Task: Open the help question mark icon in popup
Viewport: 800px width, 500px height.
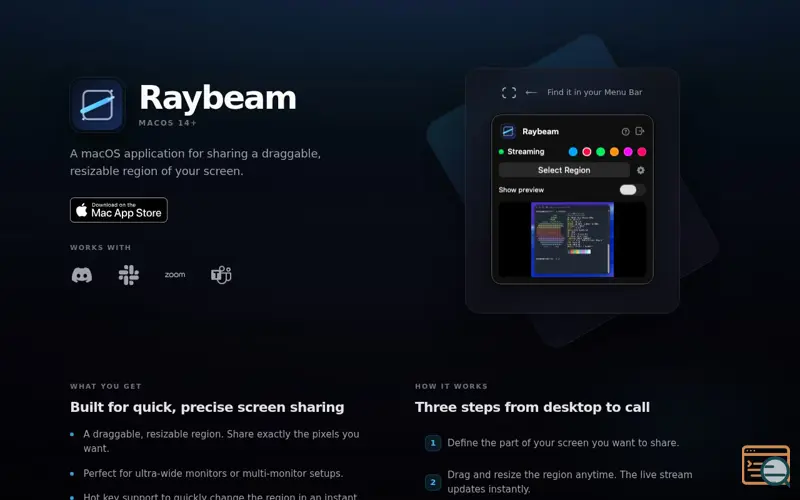Action: point(626,132)
